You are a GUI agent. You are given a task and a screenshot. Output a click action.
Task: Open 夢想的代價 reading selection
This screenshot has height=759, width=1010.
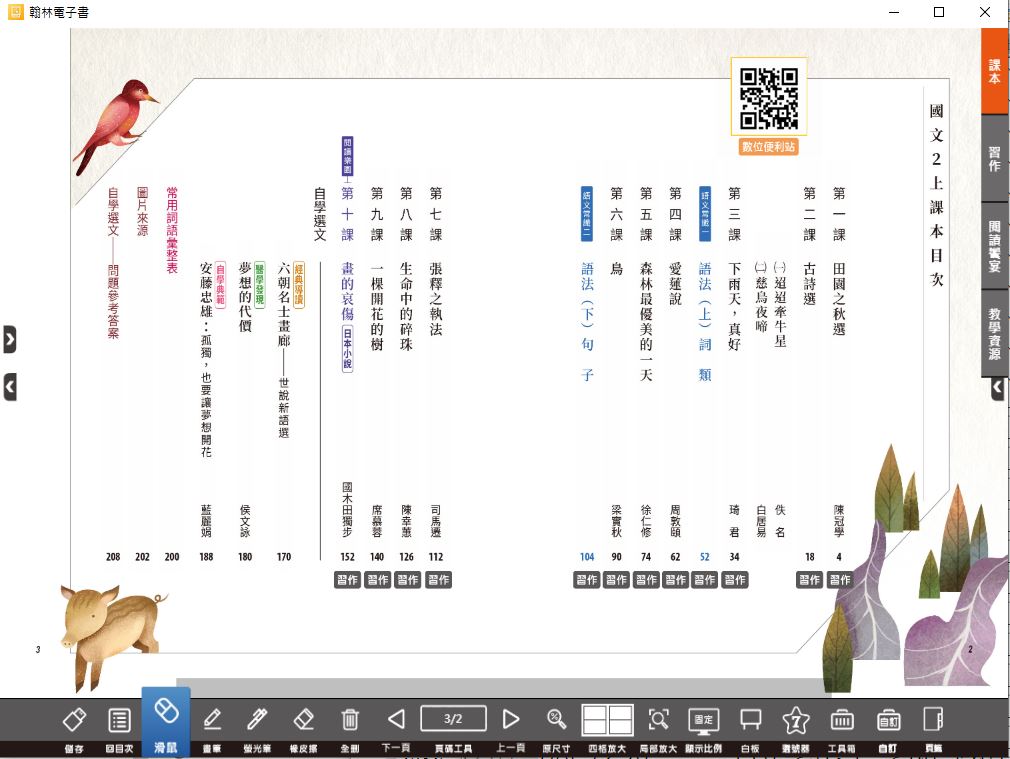click(245, 296)
